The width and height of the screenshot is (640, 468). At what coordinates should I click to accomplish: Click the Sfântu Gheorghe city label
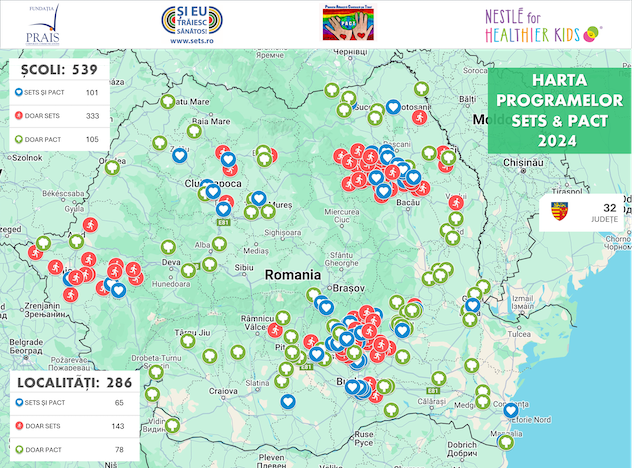pos(342,259)
